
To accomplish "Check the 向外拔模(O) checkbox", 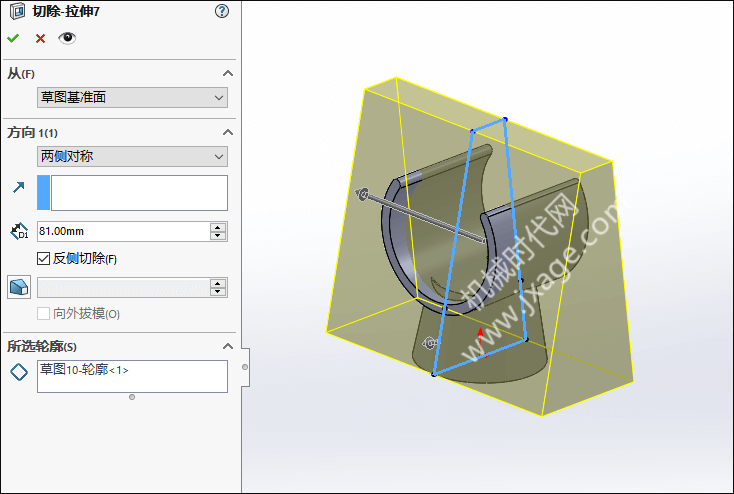I will pyautogui.click(x=44, y=314).
